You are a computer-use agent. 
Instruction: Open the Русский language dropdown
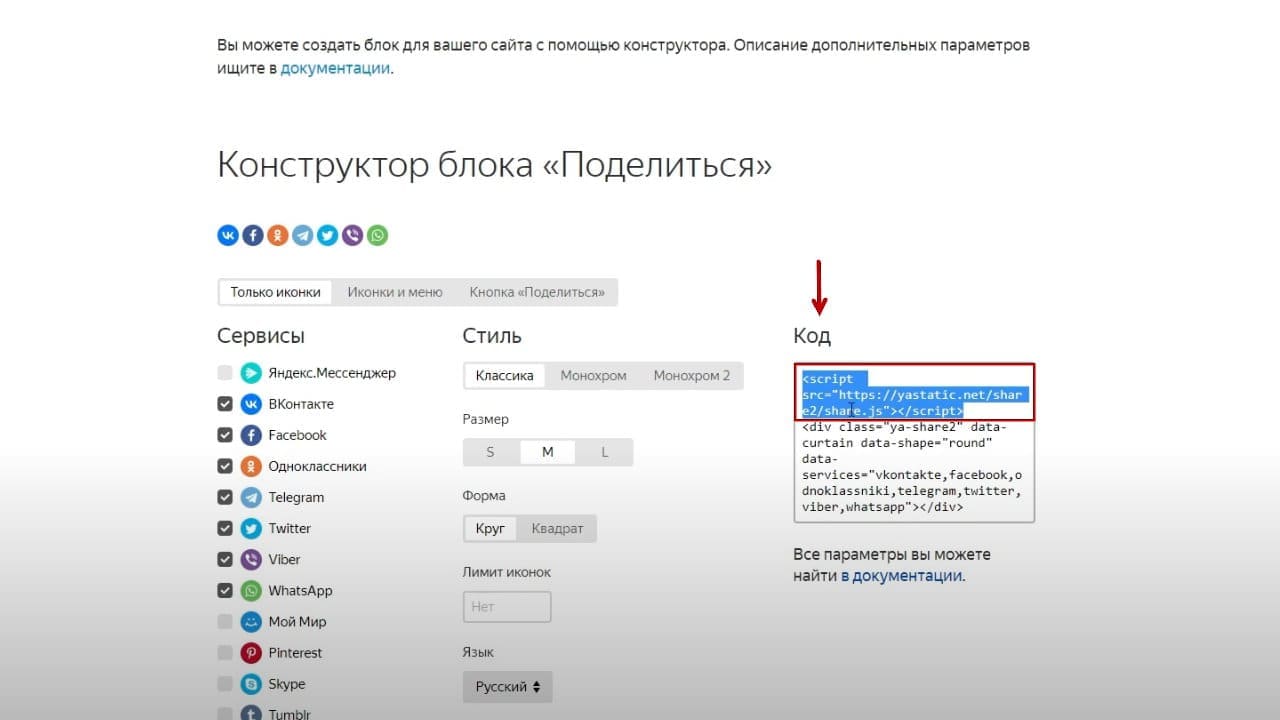[x=507, y=687]
